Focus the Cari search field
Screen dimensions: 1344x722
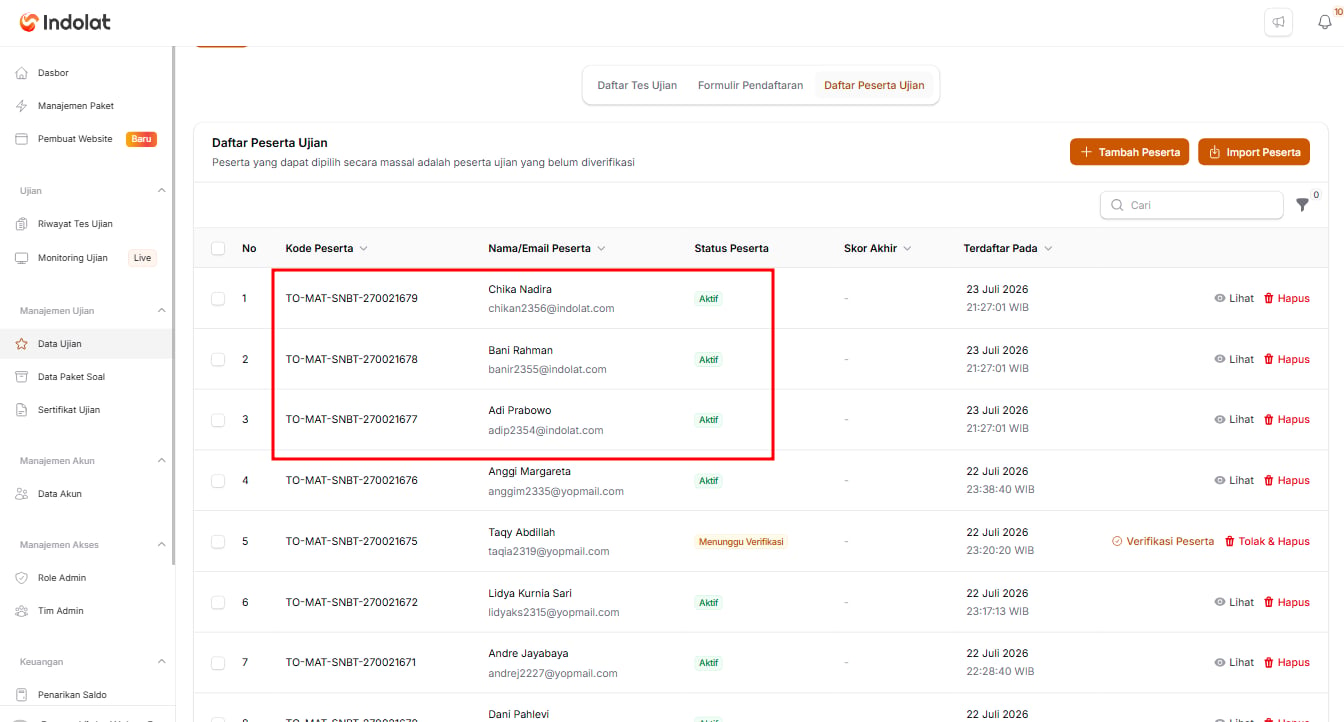(x=1192, y=205)
